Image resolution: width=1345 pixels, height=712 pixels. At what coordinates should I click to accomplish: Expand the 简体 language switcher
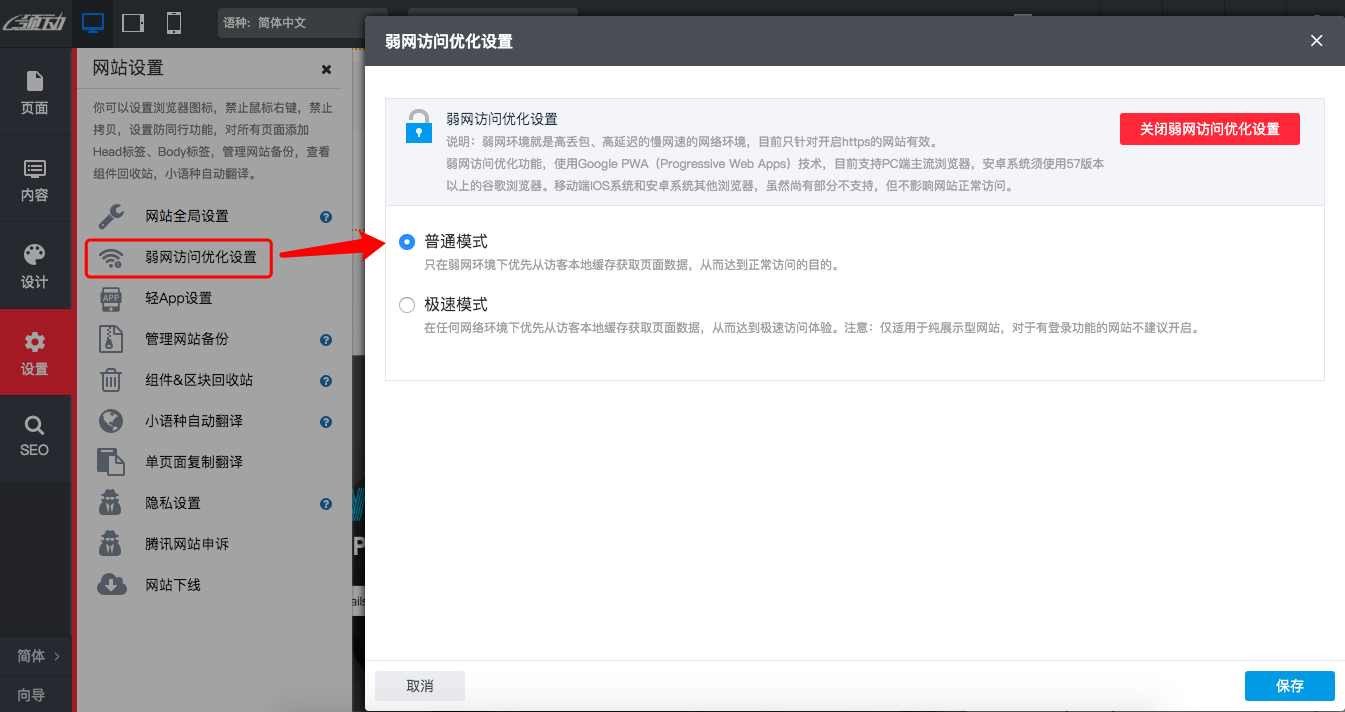35,656
